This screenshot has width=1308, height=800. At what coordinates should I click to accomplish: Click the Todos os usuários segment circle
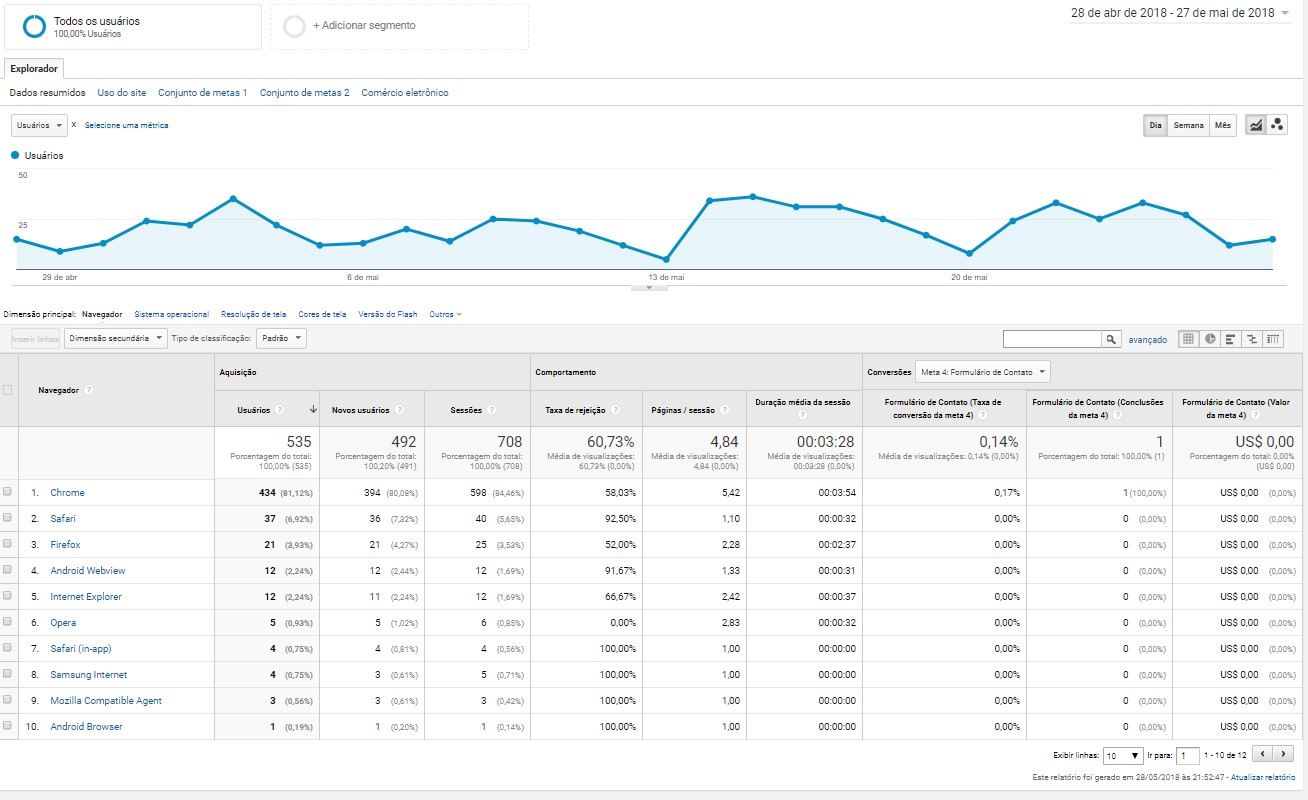(35, 26)
